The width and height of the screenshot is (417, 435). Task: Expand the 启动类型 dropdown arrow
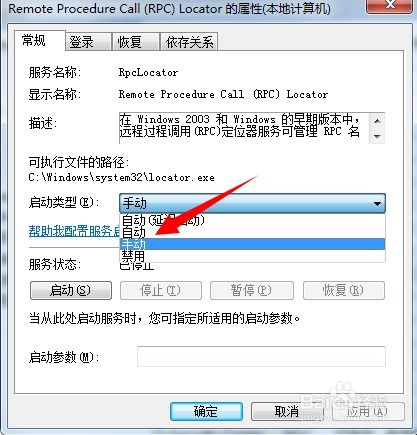(x=377, y=203)
